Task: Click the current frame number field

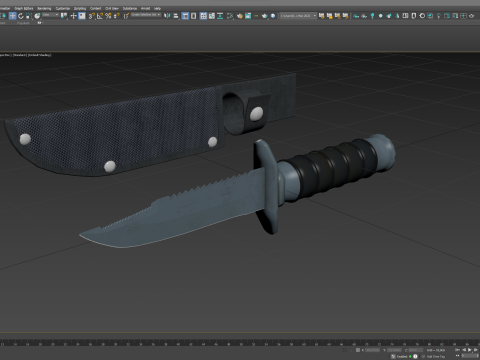Action: [470, 356]
